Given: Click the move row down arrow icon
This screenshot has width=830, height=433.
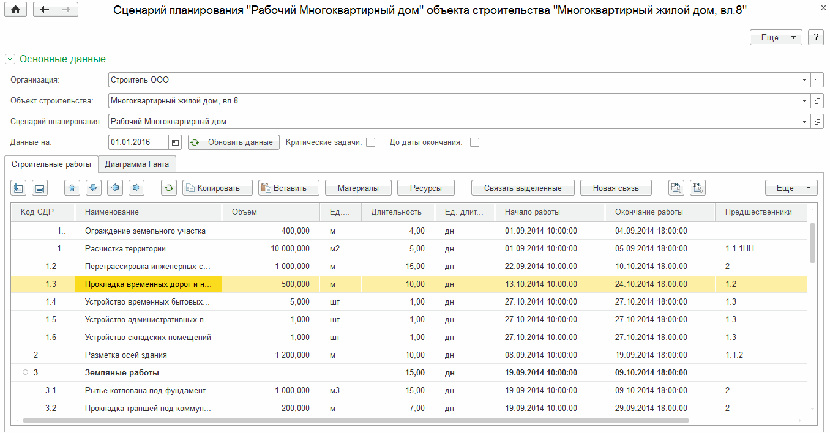Looking at the screenshot, I should (92, 187).
